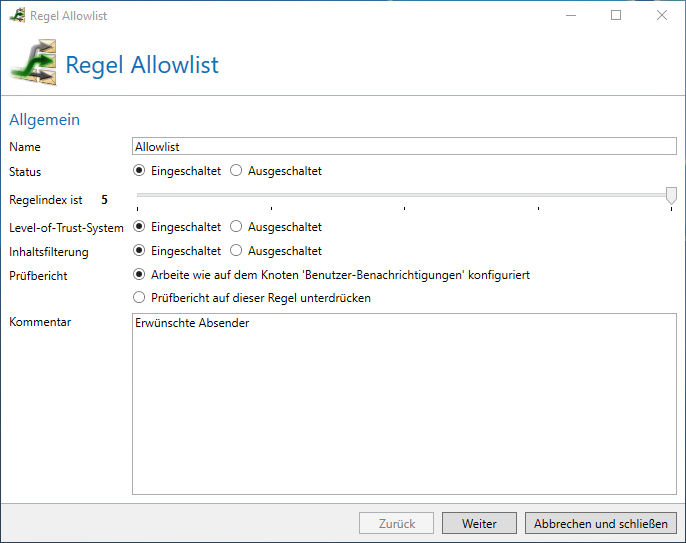The width and height of the screenshot is (686, 543).
Task: Maximize the Regel Allowlist window
Action: (616, 15)
